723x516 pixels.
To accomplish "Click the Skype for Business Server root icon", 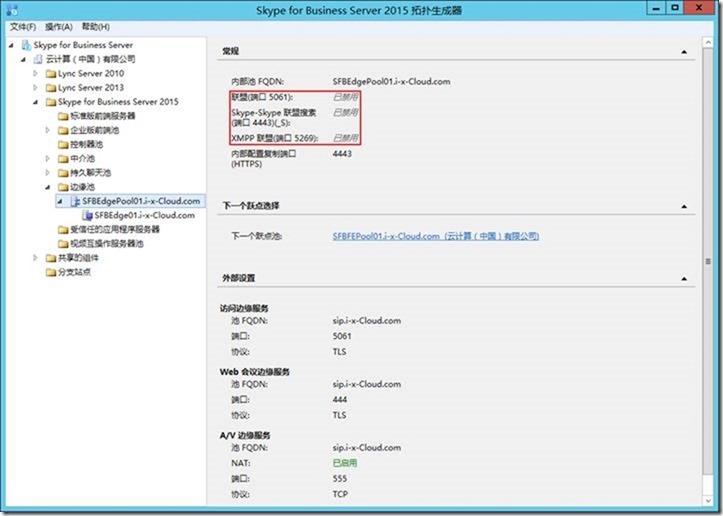I will pos(26,45).
